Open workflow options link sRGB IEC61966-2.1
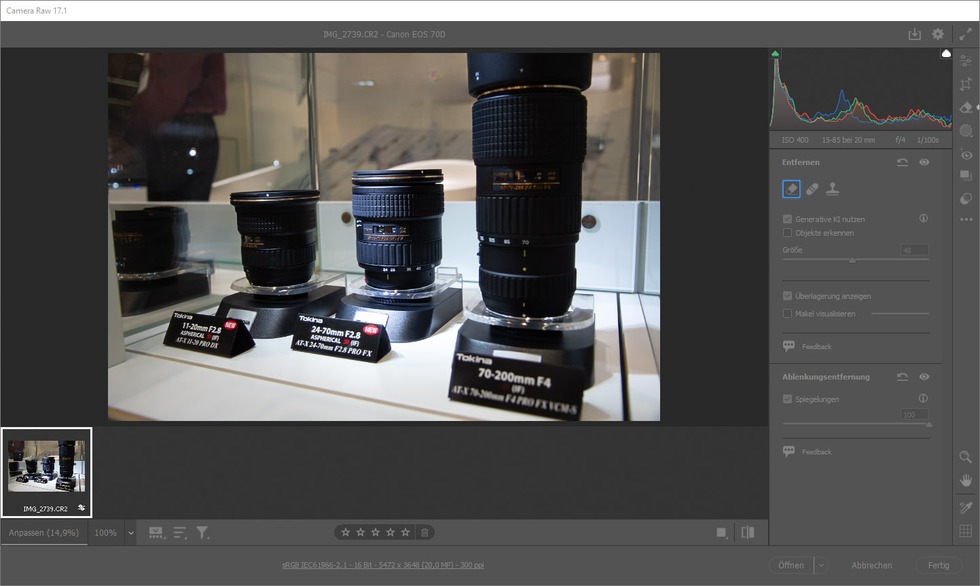Viewport: 980px width, 586px height. (384, 565)
